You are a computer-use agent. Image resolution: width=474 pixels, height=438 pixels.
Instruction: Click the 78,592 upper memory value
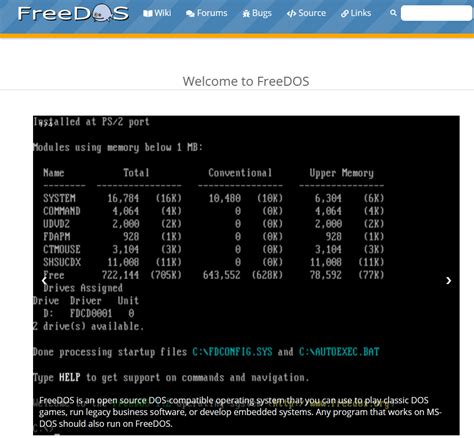(x=326, y=275)
